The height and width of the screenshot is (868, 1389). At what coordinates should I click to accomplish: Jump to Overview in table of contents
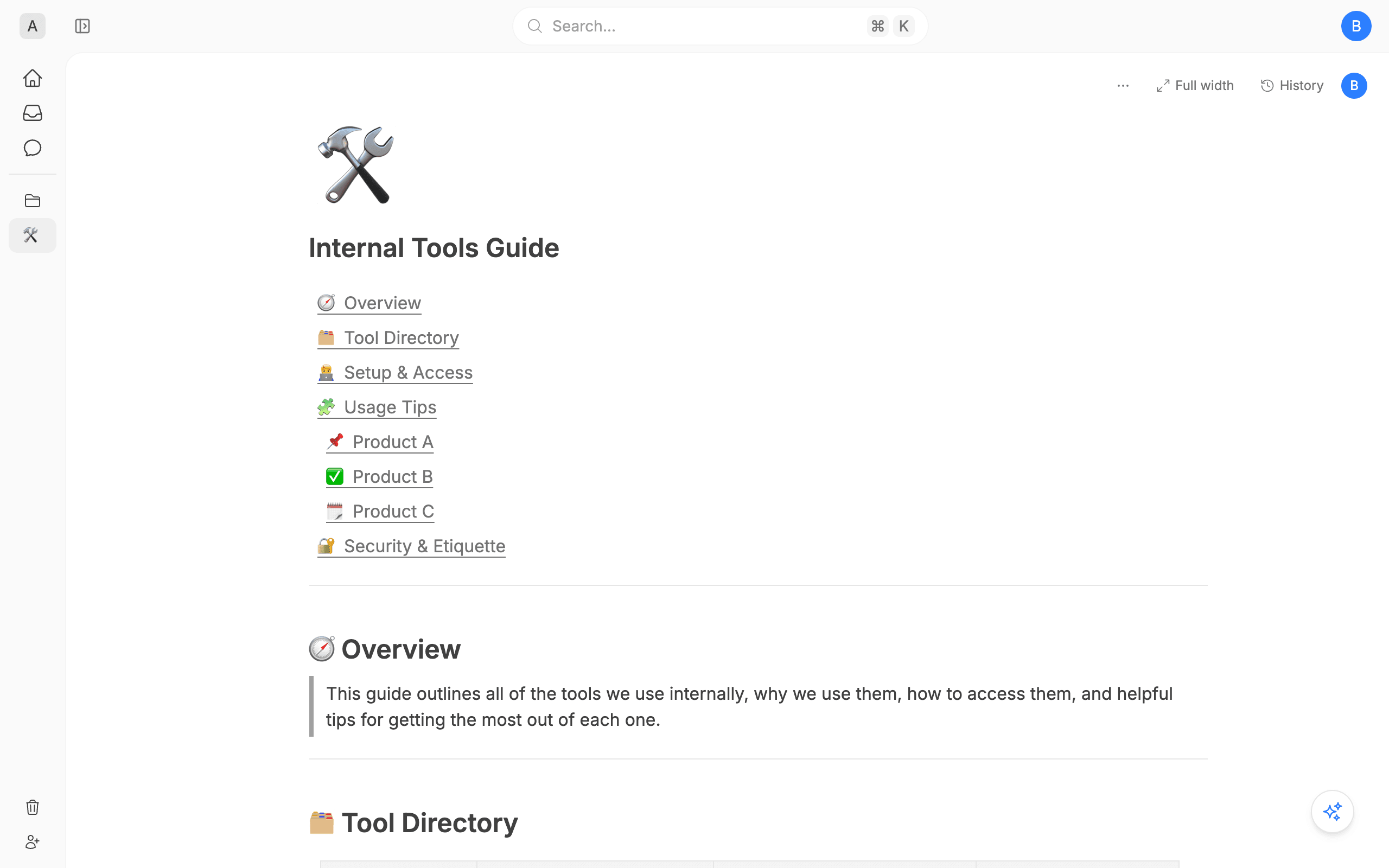point(369,303)
